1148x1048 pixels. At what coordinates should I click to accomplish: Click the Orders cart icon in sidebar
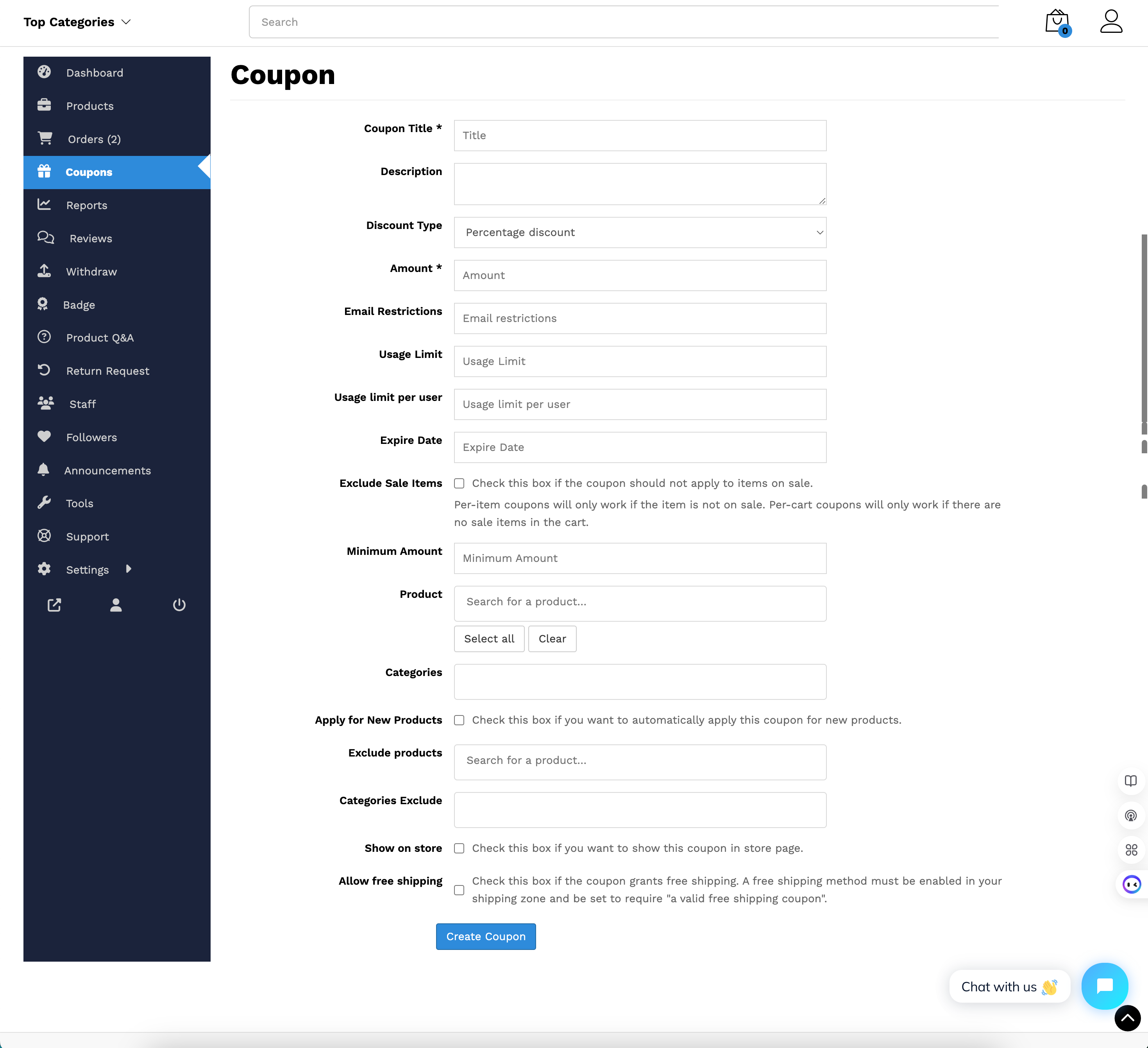click(45, 138)
